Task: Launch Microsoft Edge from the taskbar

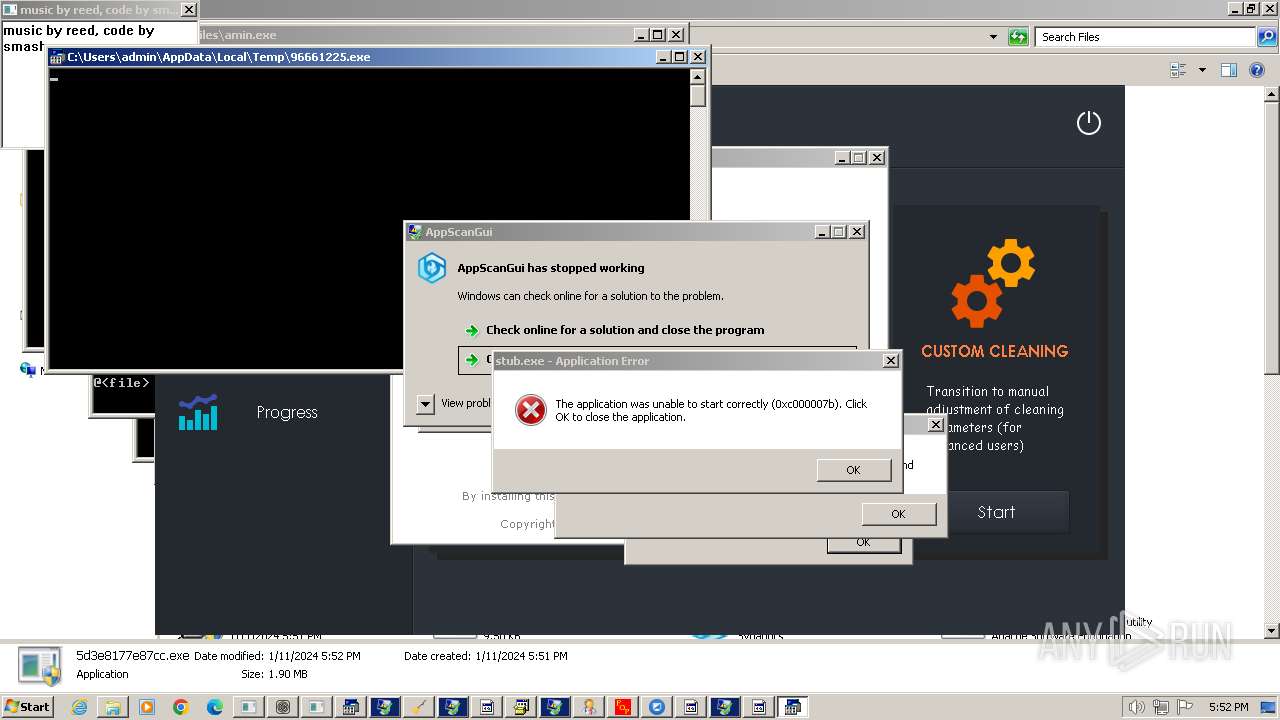Action: [x=215, y=707]
